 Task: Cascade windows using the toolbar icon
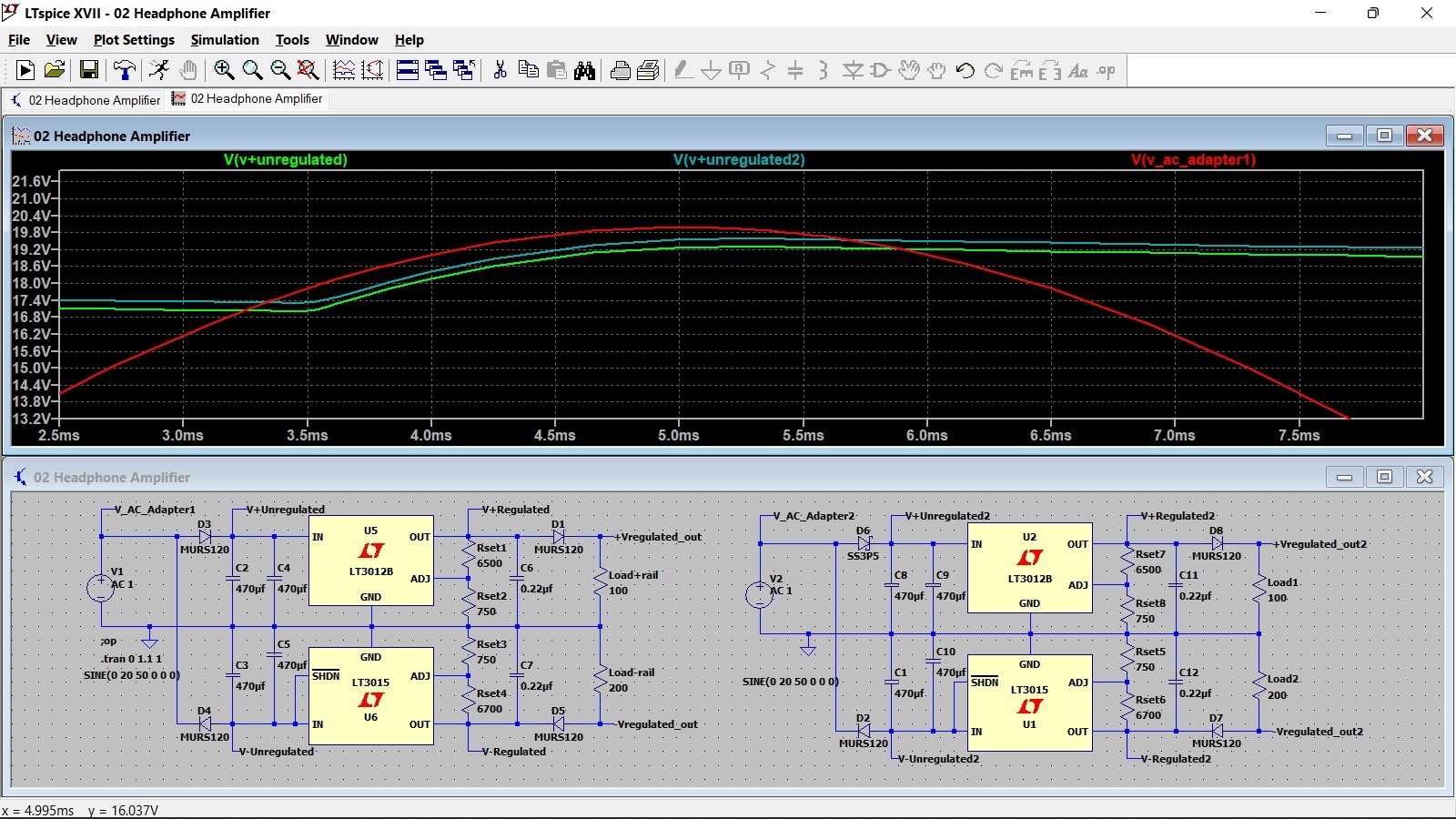click(436, 70)
